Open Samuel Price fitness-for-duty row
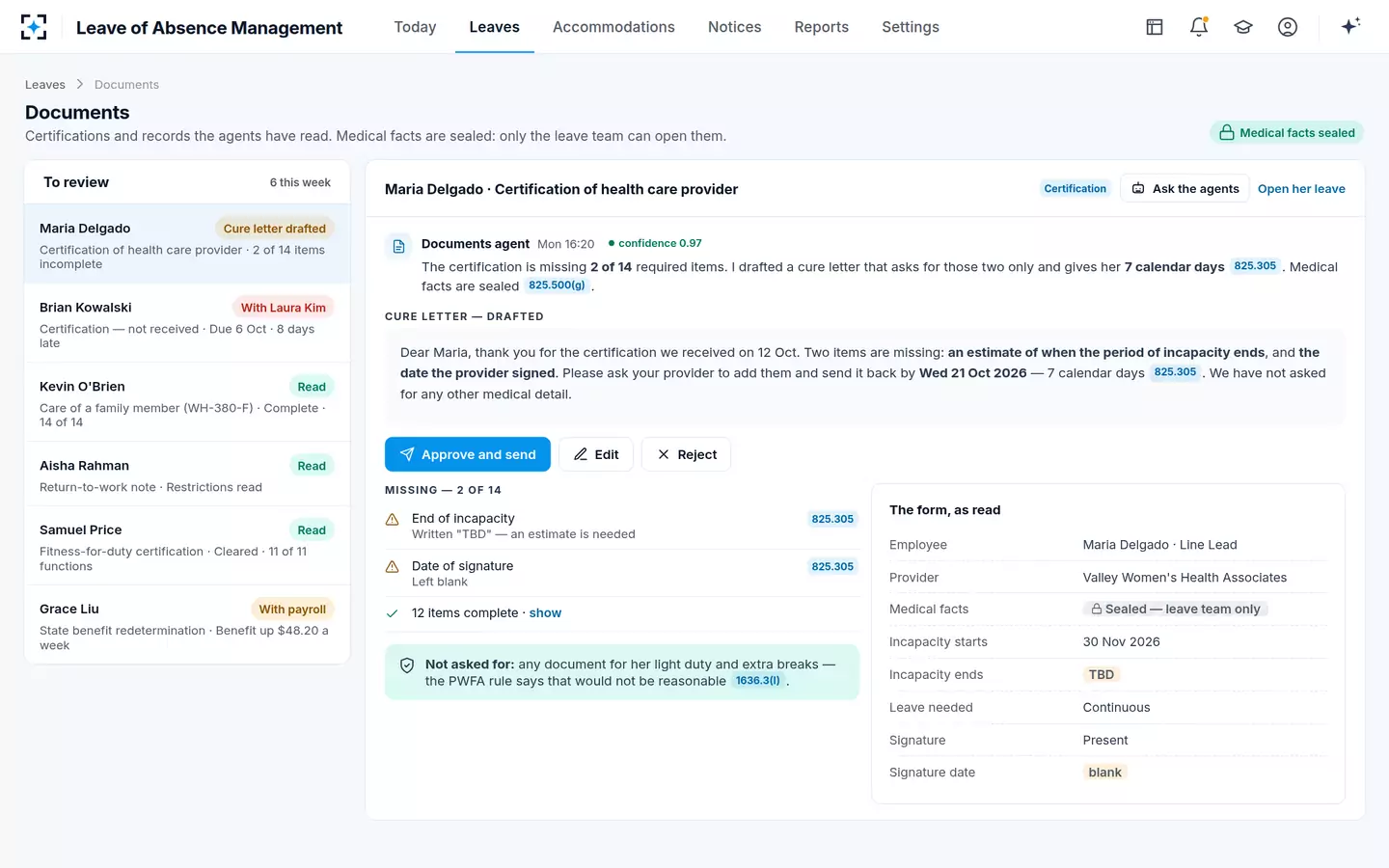 point(187,545)
